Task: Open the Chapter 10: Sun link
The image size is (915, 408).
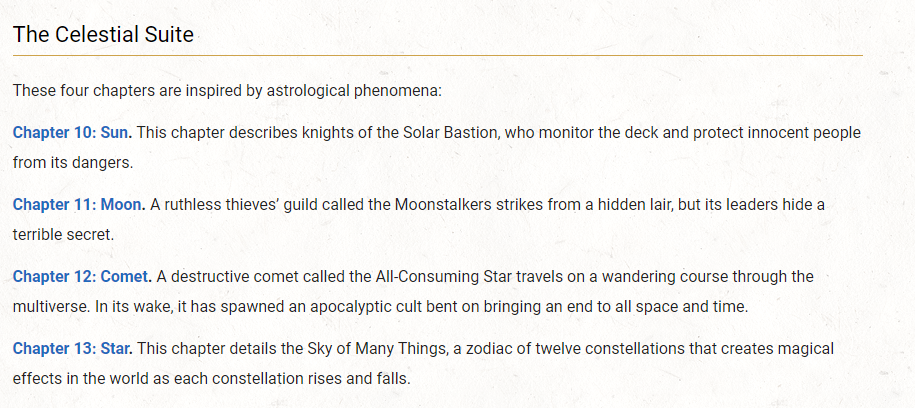Action: tap(72, 132)
